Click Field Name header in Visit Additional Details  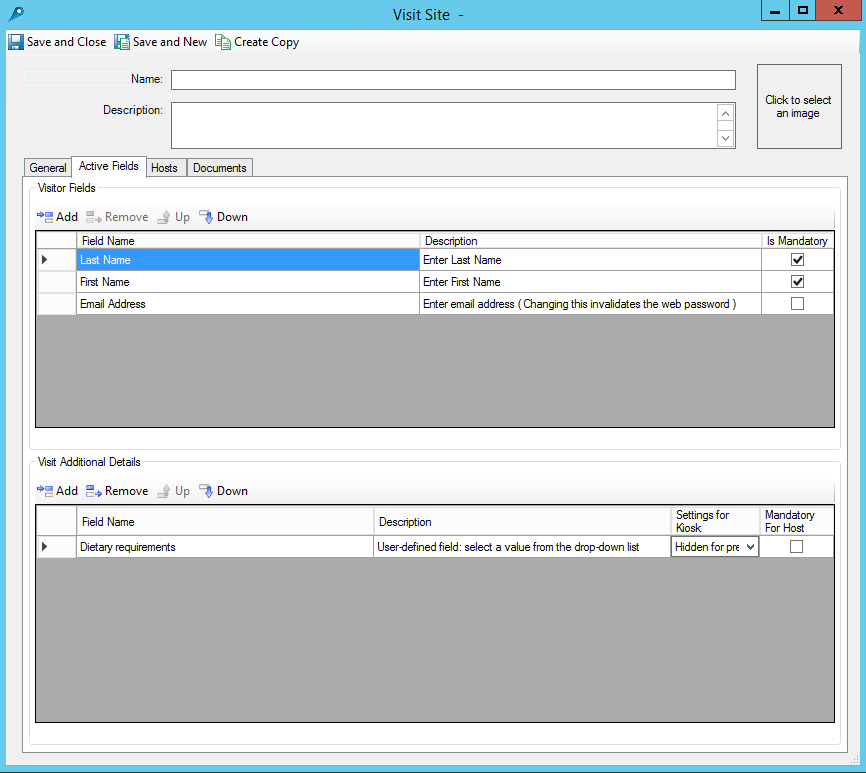coord(225,521)
